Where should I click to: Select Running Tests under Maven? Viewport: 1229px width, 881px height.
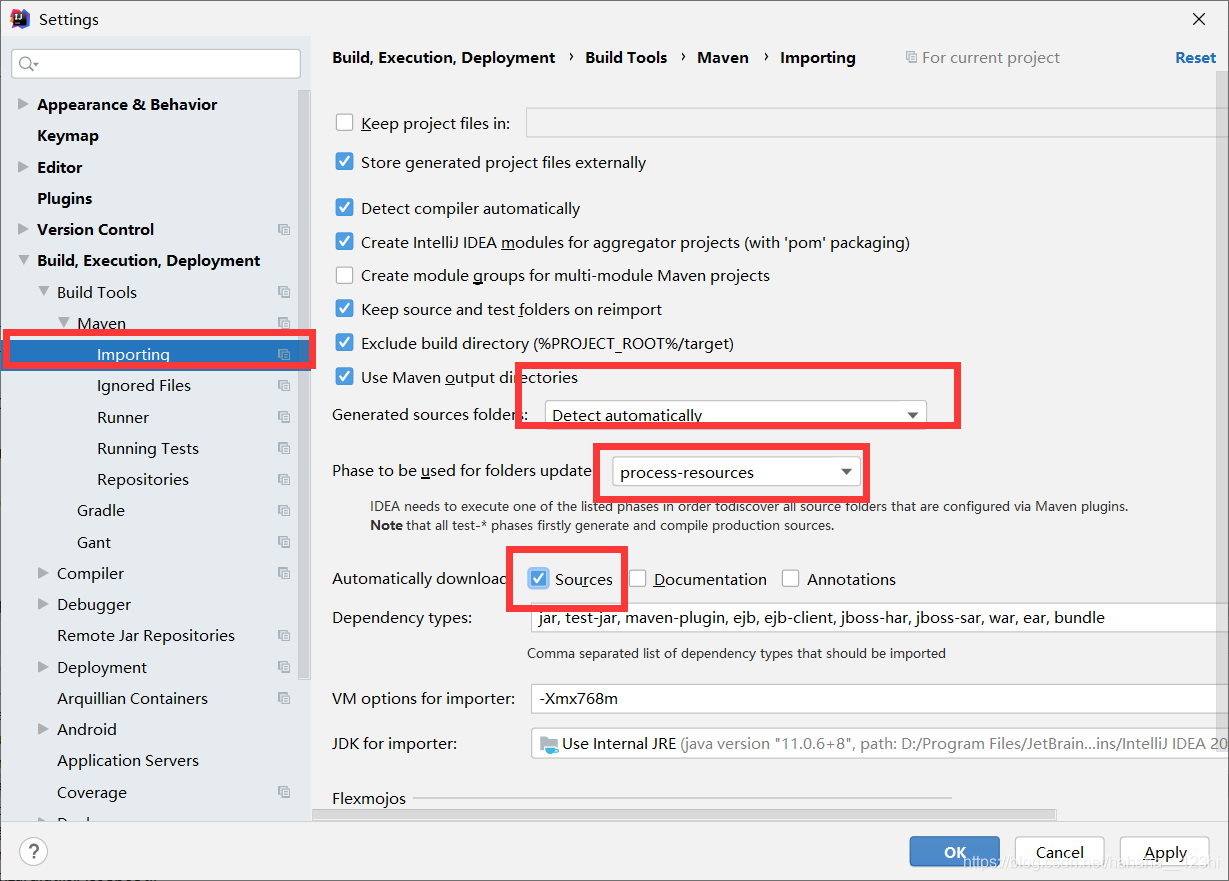(x=148, y=448)
